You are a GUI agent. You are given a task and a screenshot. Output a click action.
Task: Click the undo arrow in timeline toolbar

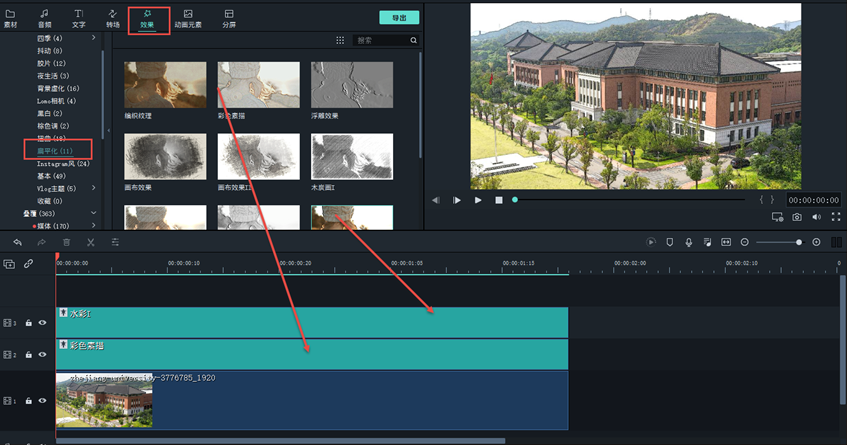pos(18,242)
